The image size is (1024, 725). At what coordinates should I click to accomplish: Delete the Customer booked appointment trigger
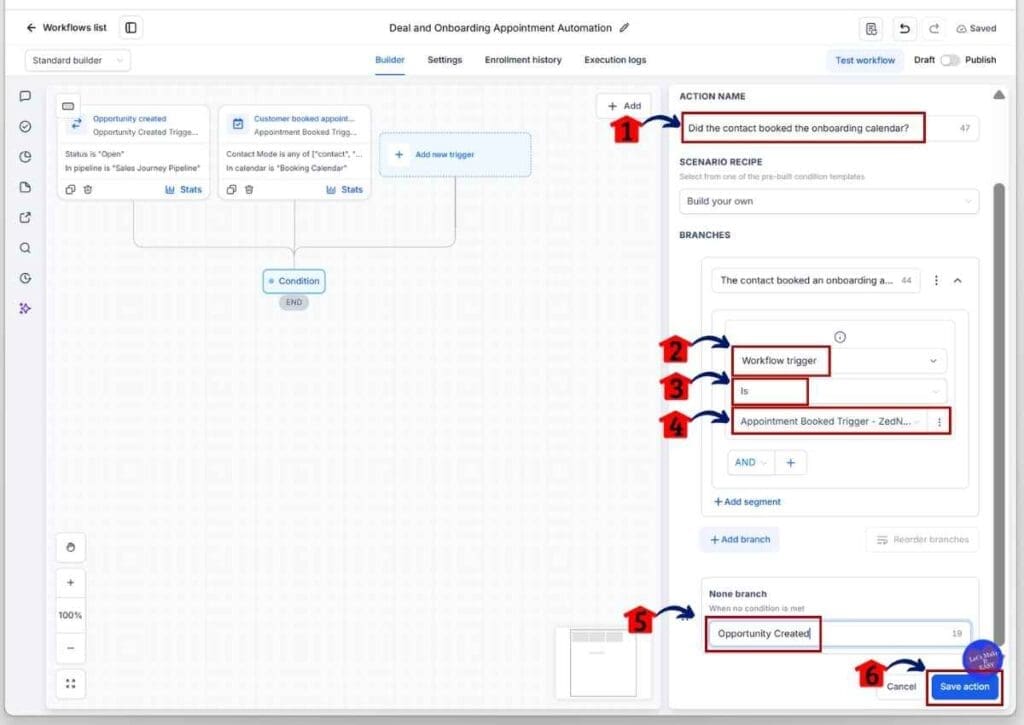pyautogui.click(x=249, y=189)
